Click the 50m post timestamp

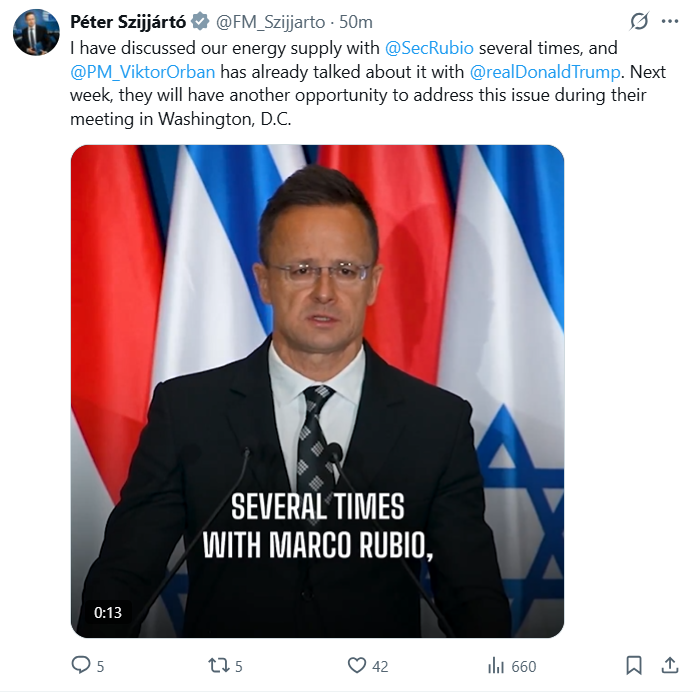click(356, 22)
